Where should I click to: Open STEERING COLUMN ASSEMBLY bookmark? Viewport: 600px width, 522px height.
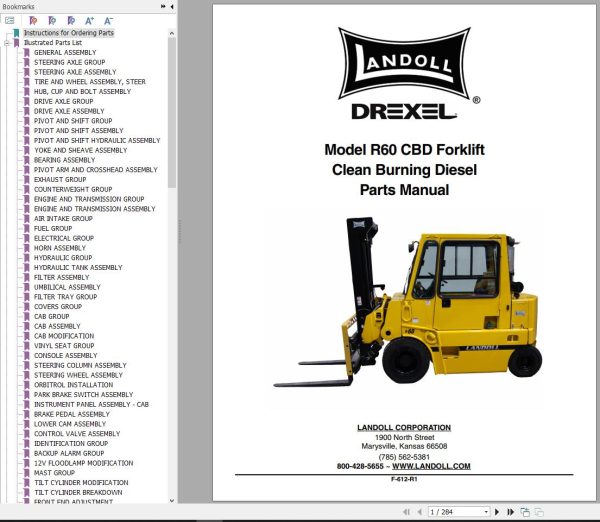80,365
